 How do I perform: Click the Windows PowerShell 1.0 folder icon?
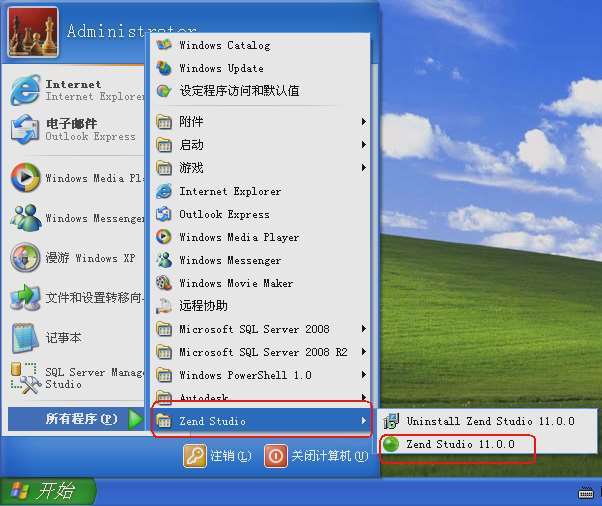[164, 375]
